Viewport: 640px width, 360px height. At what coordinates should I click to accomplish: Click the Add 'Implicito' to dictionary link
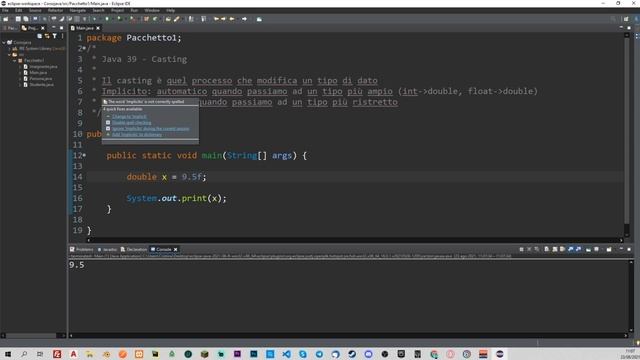pyautogui.click(x=137, y=135)
